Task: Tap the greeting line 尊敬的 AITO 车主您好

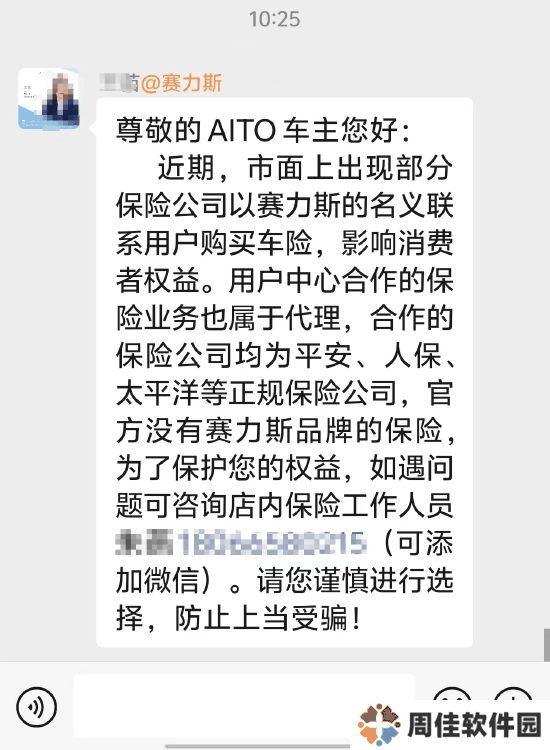Action: tap(263, 130)
